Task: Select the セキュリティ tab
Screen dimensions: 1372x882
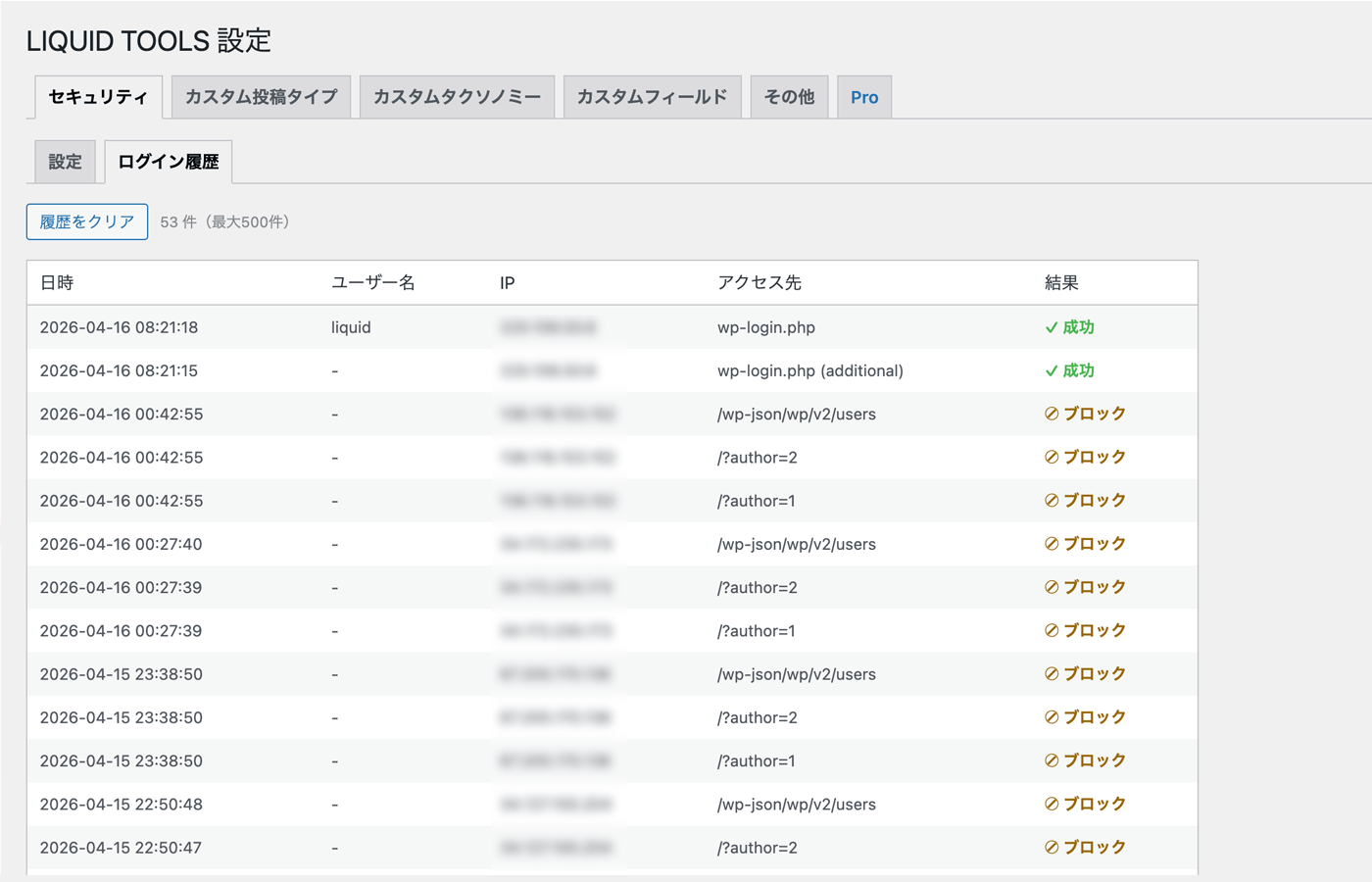Action: 97,96
